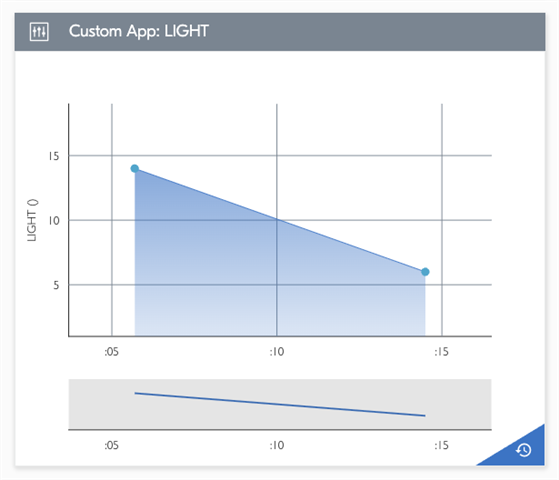Click the 5 value on y-axis
Screen dimensions: 559x480
56,285
